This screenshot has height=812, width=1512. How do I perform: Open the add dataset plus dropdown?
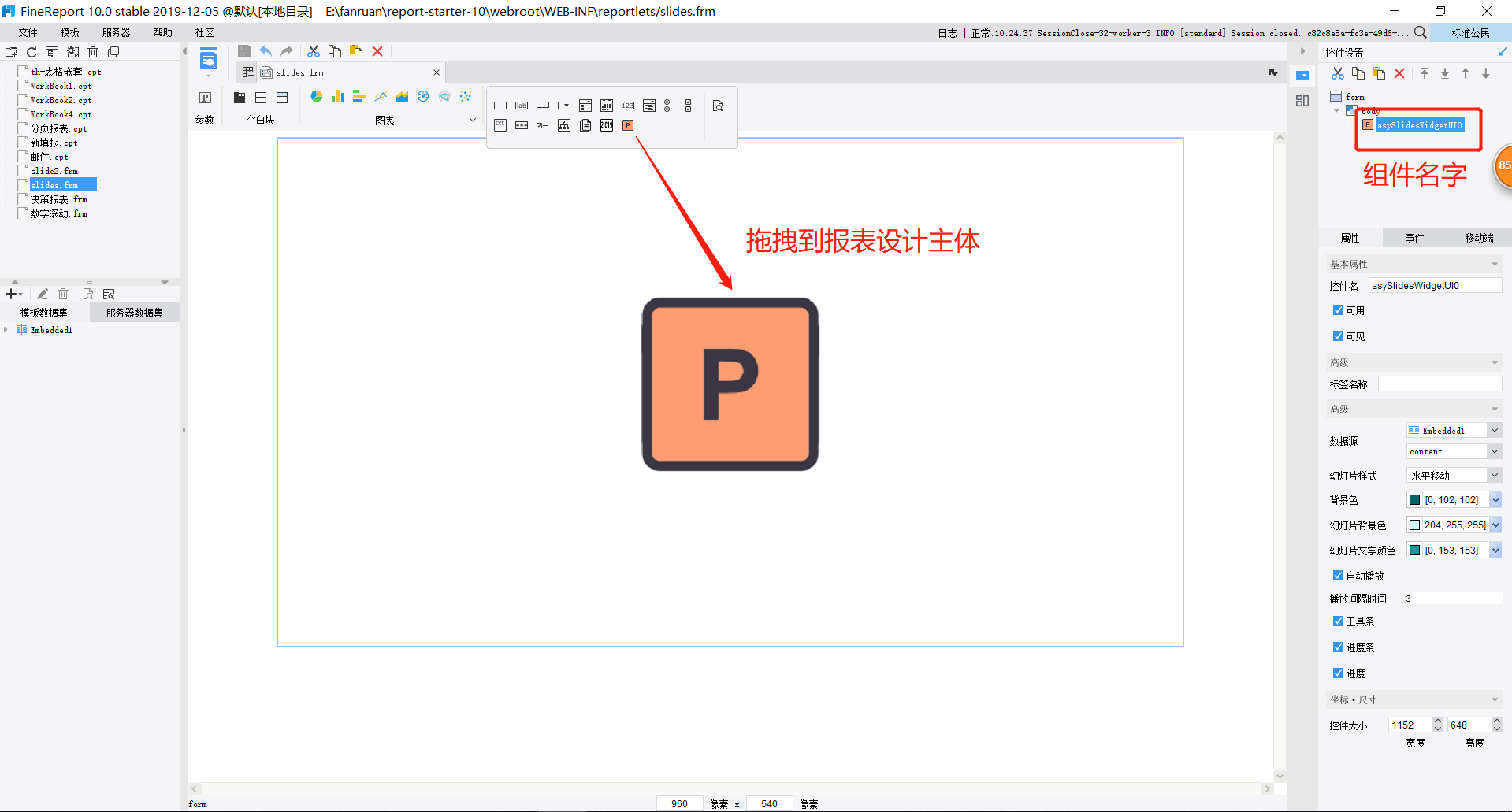tap(14, 294)
